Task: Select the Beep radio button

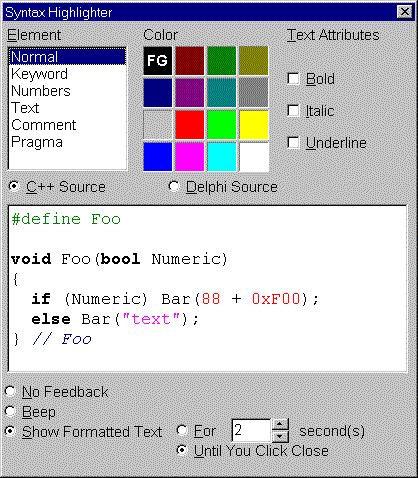Action: point(10,412)
